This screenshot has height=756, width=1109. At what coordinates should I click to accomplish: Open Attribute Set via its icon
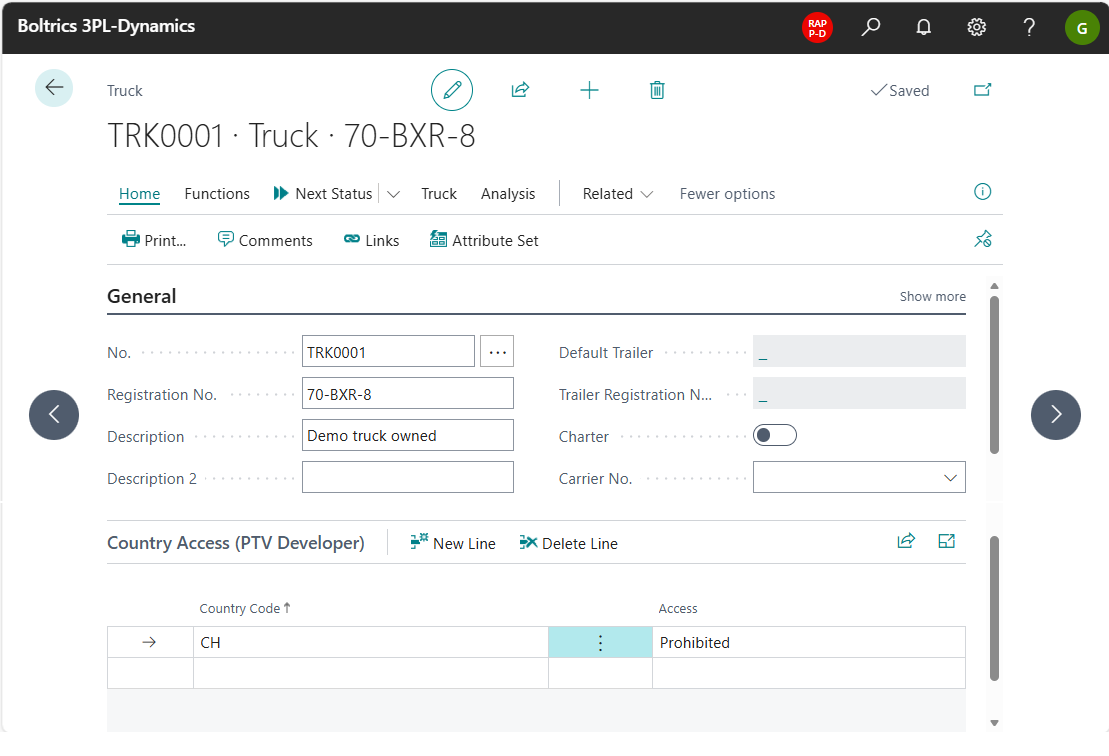click(x=484, y=240)
